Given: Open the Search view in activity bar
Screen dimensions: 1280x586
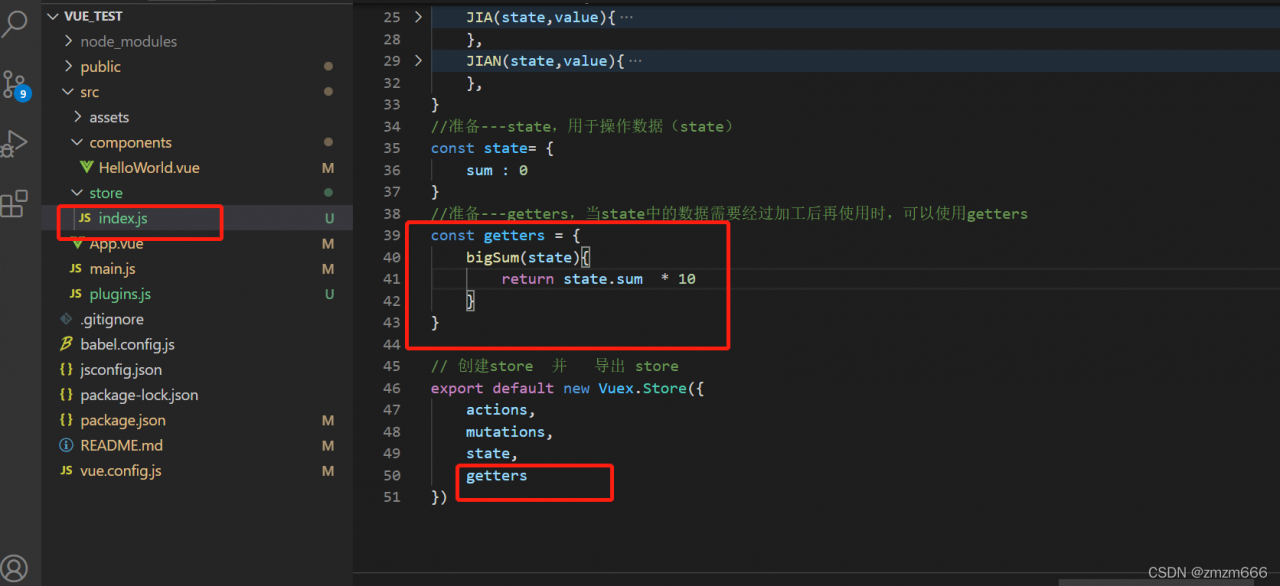Looking at the screenshot, I should [15, 24].
